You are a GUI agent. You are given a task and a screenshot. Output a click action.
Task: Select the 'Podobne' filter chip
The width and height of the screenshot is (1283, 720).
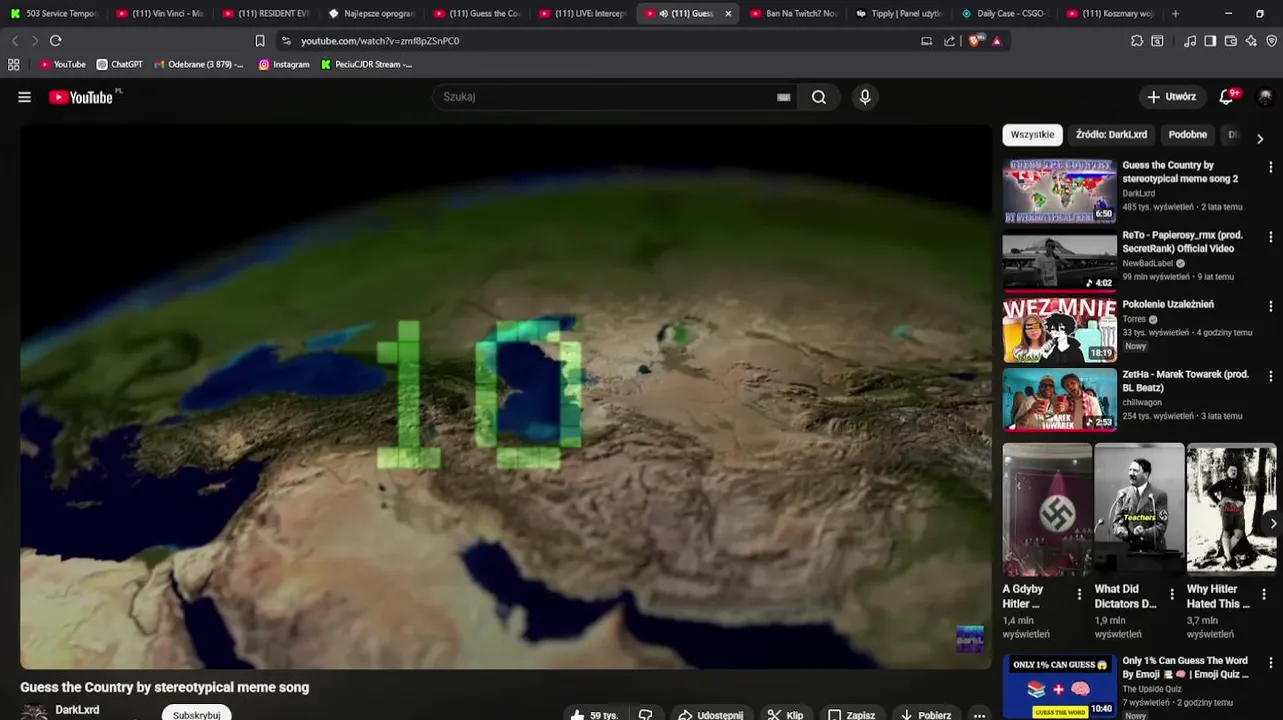(1188, 134)
